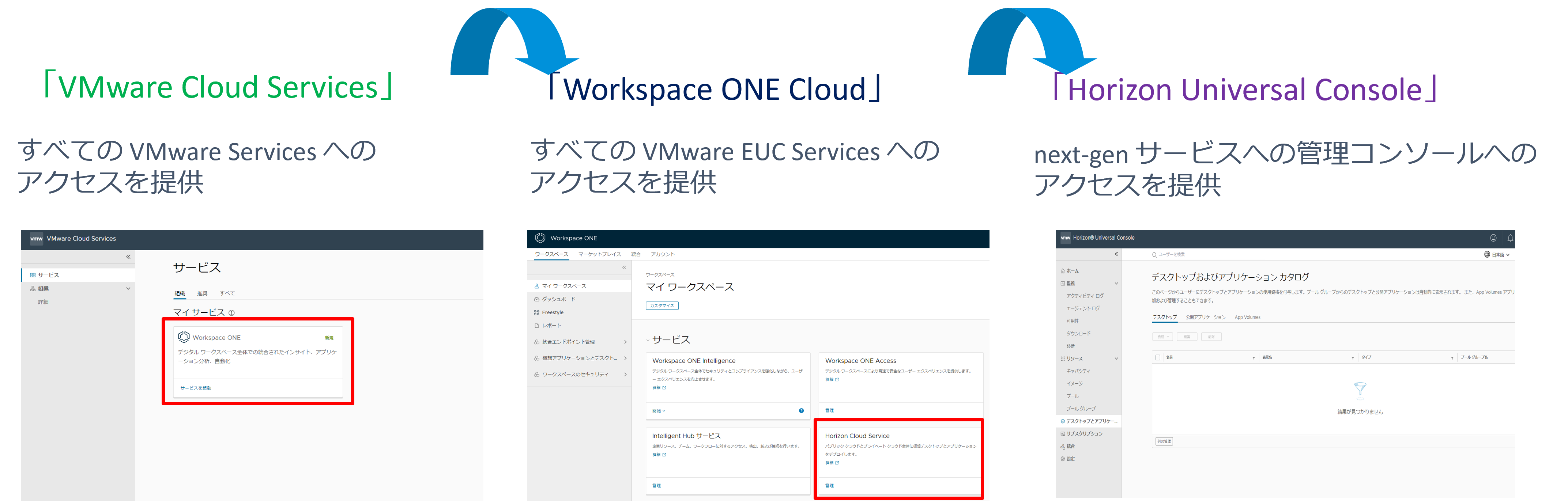Open アクティビティ ログ under 監視
This screenshot has width=1568, height=501.
(1085, 296)
